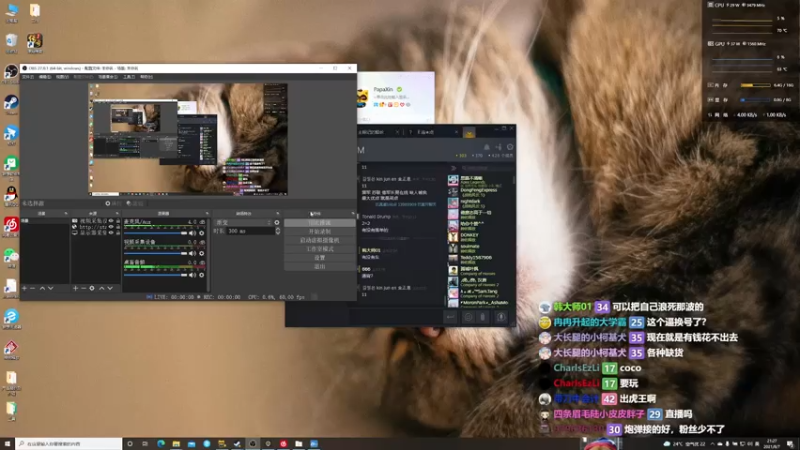Lock the http:// browser source
The image size is (800, 450).
click(118, 227)
